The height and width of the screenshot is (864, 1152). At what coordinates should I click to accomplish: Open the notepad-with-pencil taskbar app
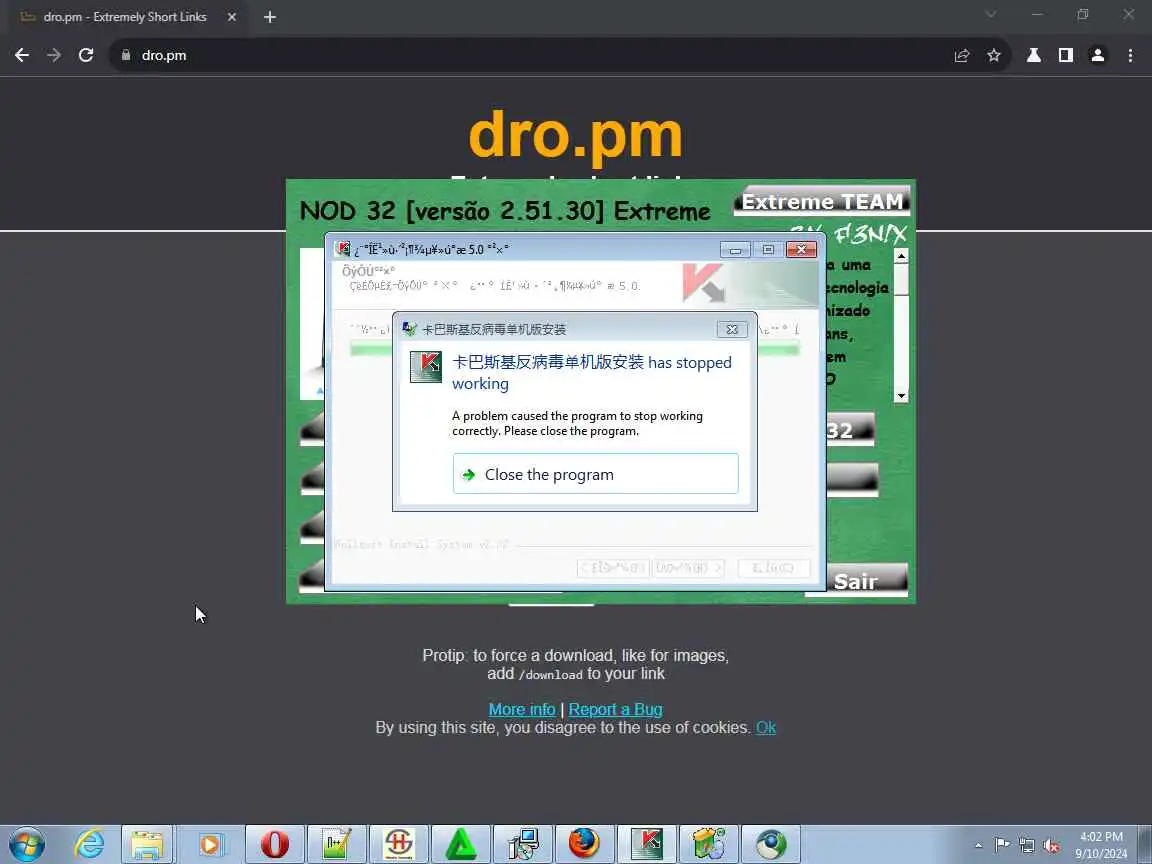pyautogui.click(x=336, y=844)
